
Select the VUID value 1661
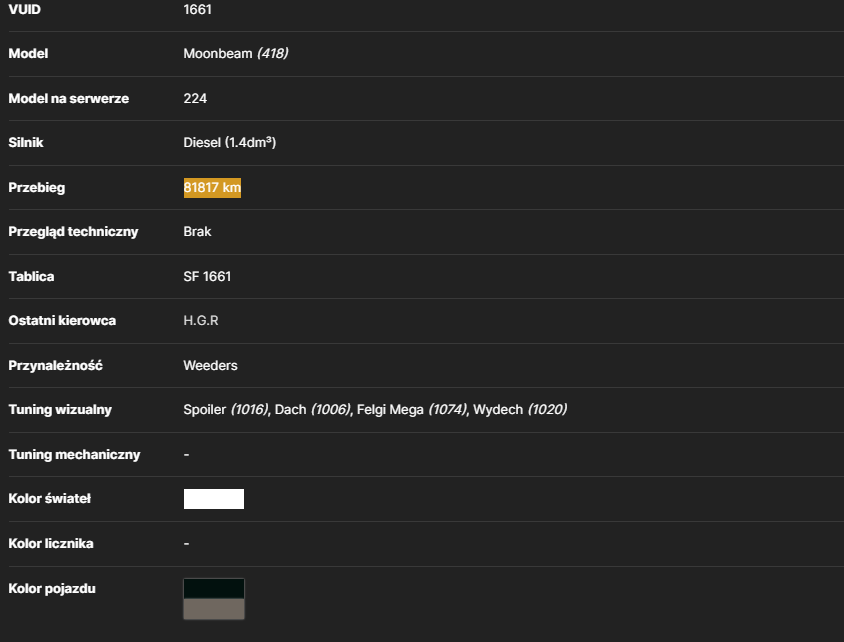tap(198, 10)
